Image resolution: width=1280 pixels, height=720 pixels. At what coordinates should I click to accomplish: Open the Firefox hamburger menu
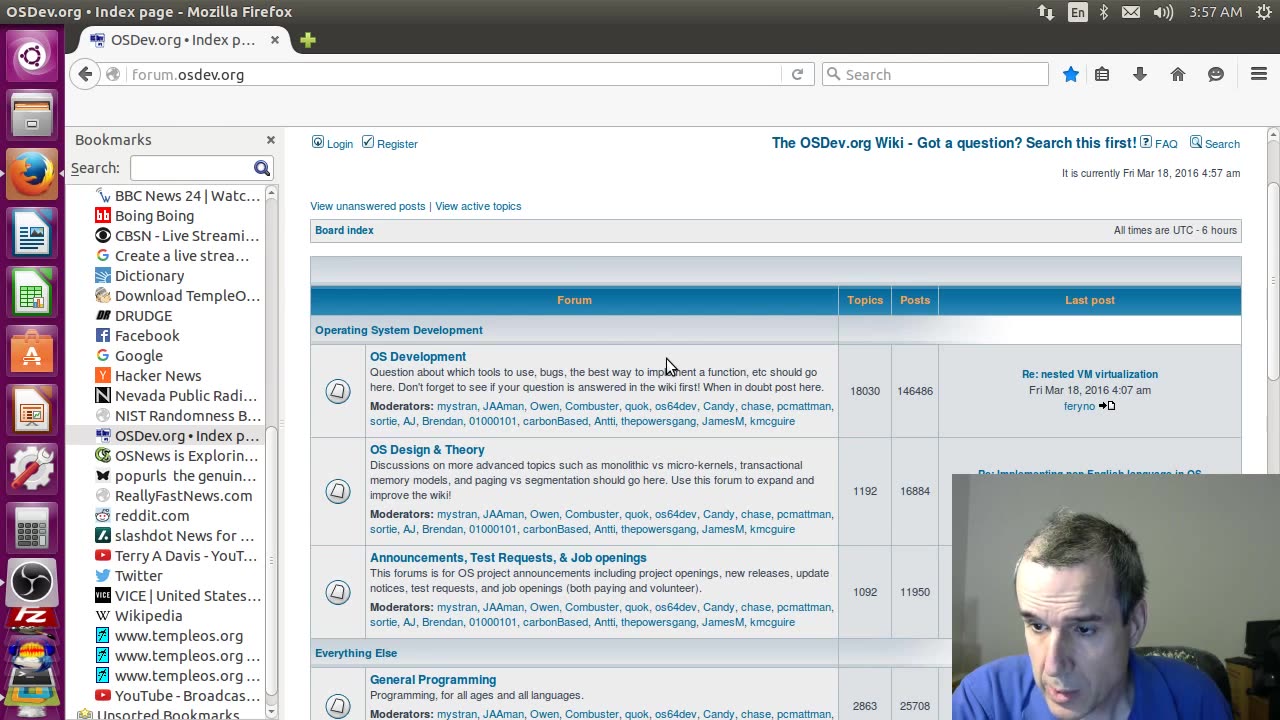point(1259,74)
